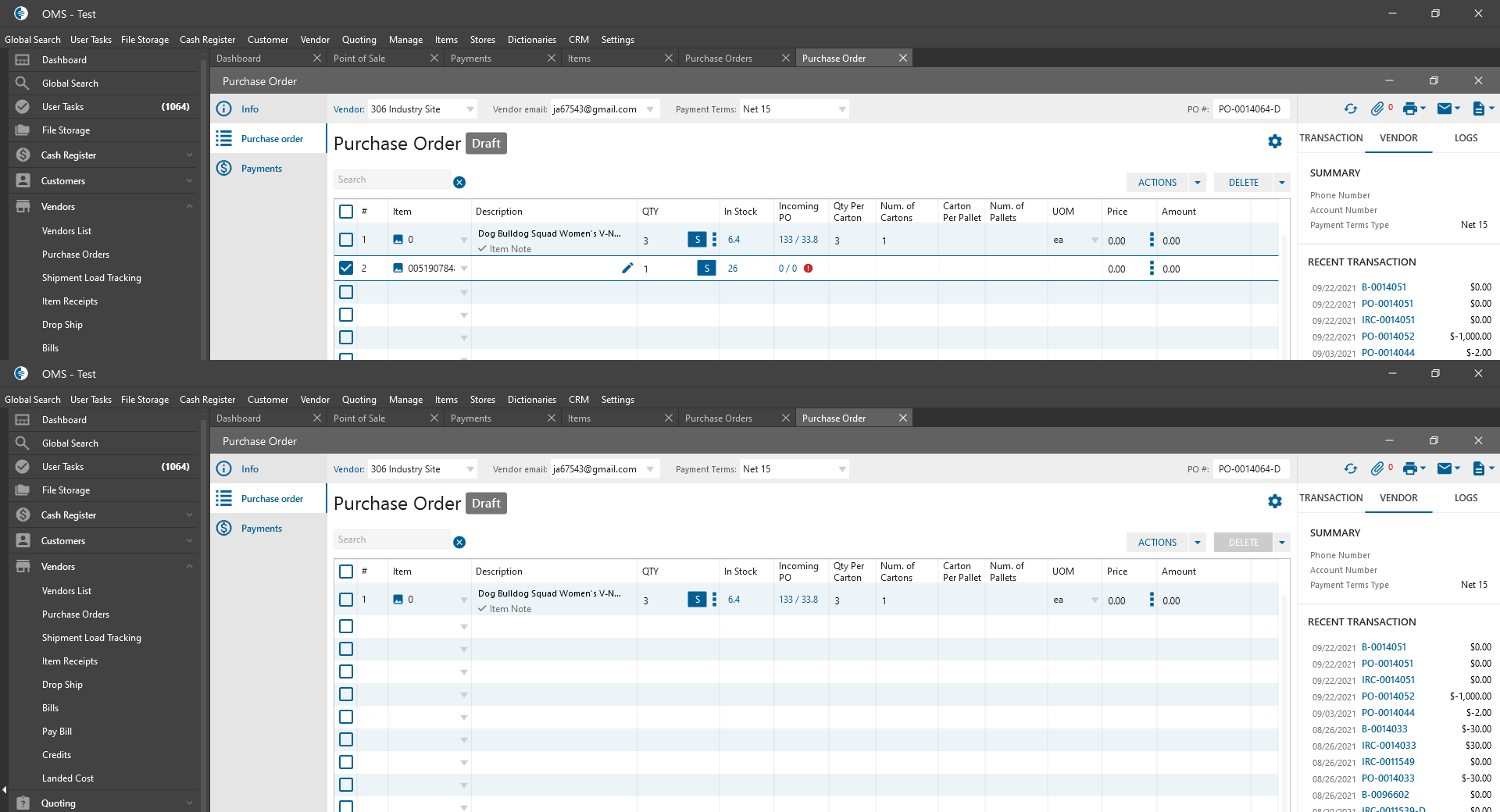Expand the ACTIONS dropdown arrow in the lower window
1500x812 pixels.
[1198, 543]
